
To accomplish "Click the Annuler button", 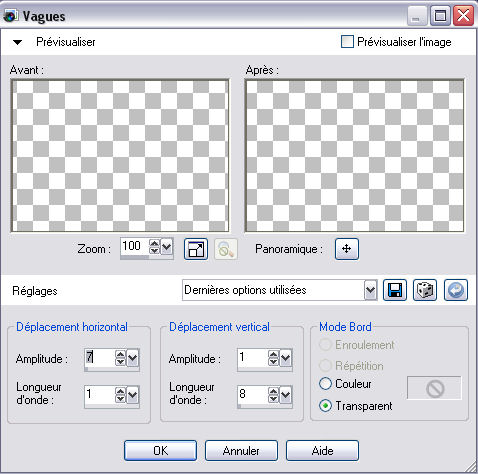I will tap(241, 451).
